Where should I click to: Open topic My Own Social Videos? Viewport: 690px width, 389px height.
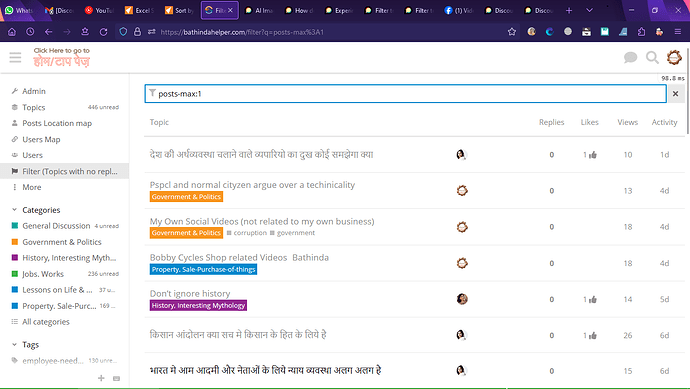(262, 221)
